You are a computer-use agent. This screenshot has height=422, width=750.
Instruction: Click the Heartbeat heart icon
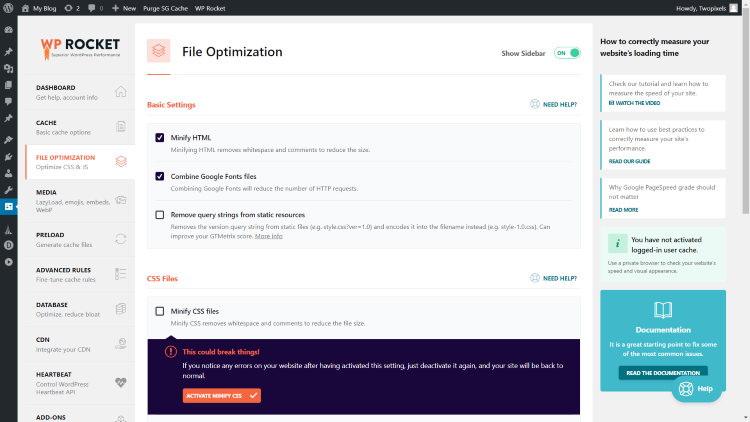tap(121, 382)
